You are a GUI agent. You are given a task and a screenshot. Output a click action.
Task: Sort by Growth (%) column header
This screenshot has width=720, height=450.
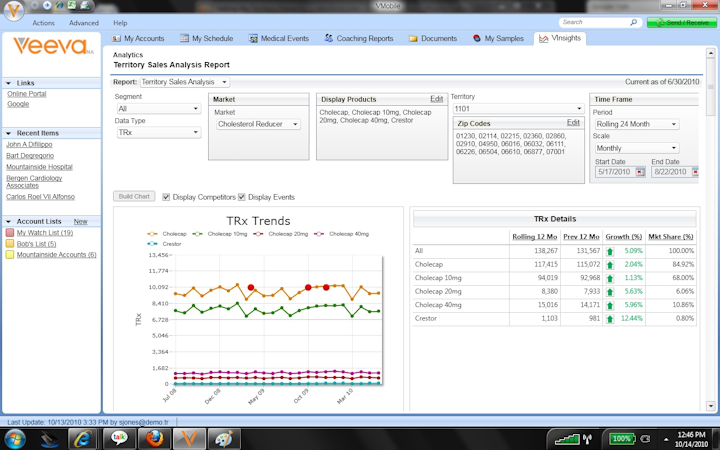[x=624, y=237]
